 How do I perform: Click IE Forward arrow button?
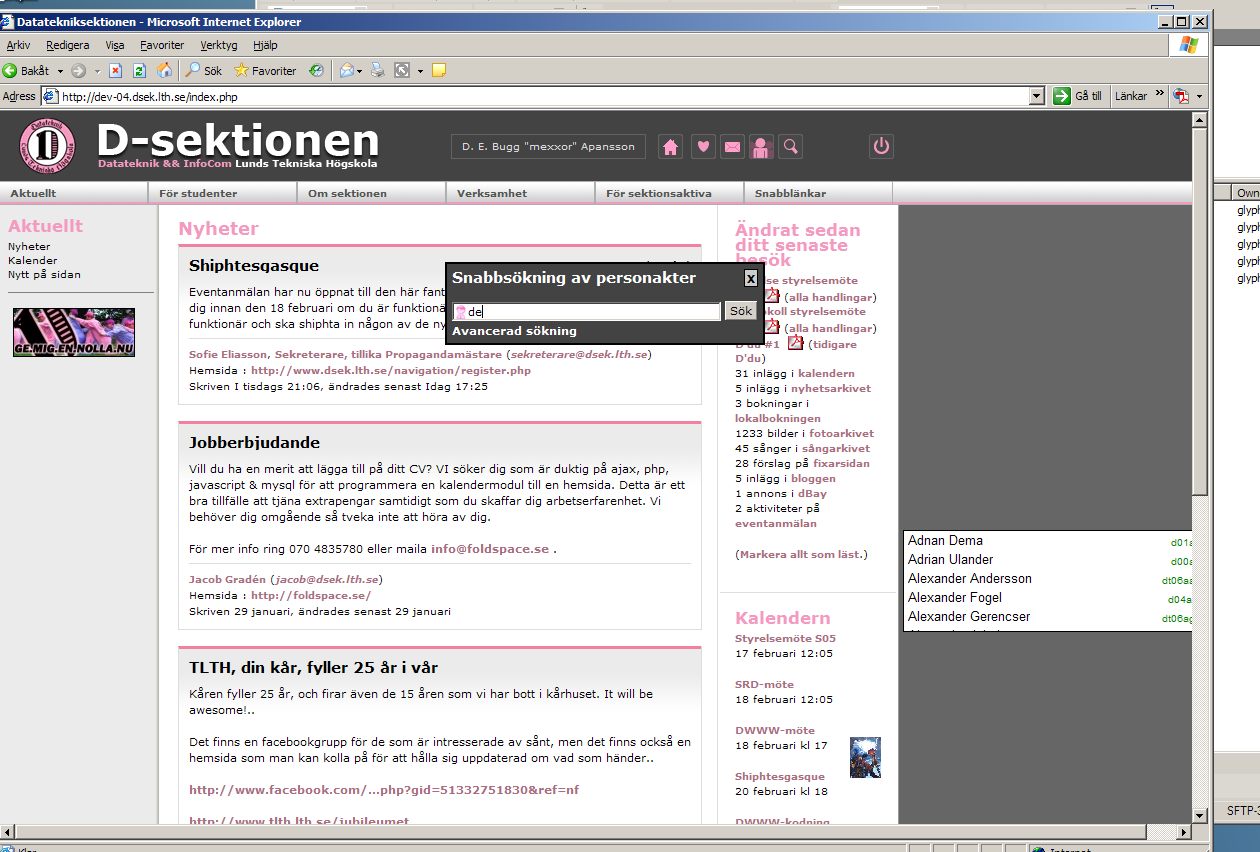click(78, 71)
